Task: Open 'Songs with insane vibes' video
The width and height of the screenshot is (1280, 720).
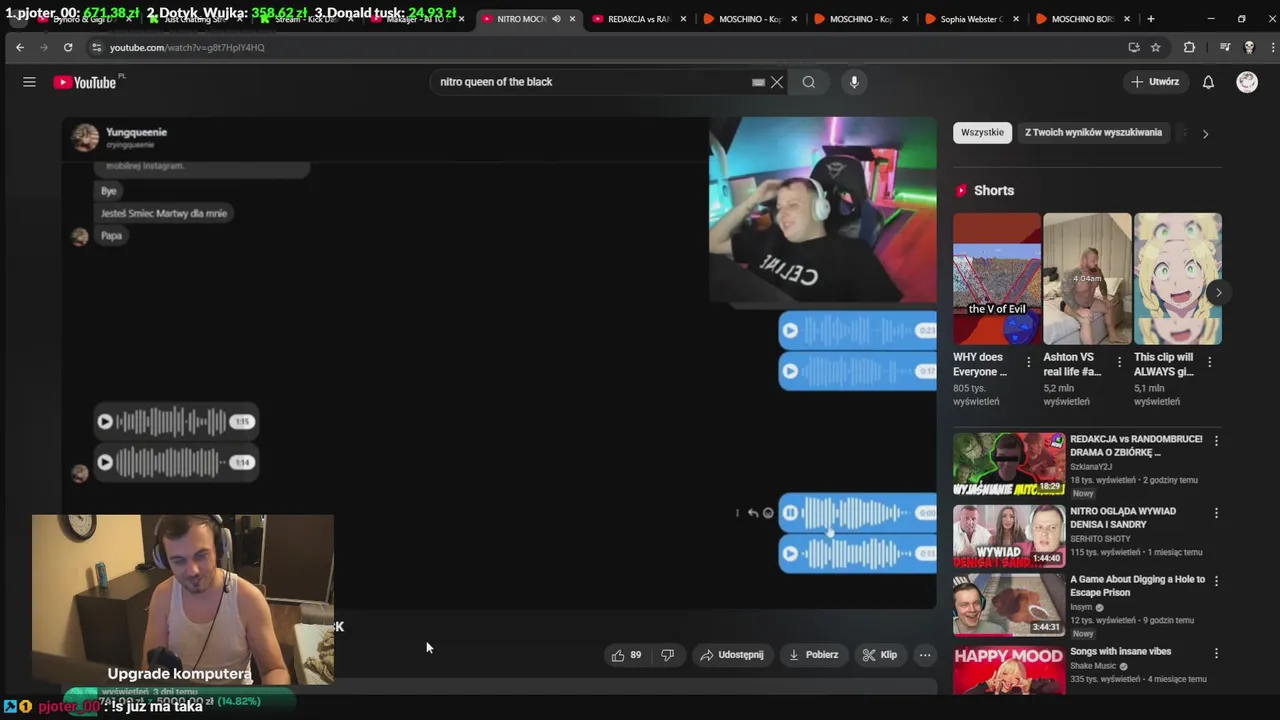Action: (x=1120, y=651)
